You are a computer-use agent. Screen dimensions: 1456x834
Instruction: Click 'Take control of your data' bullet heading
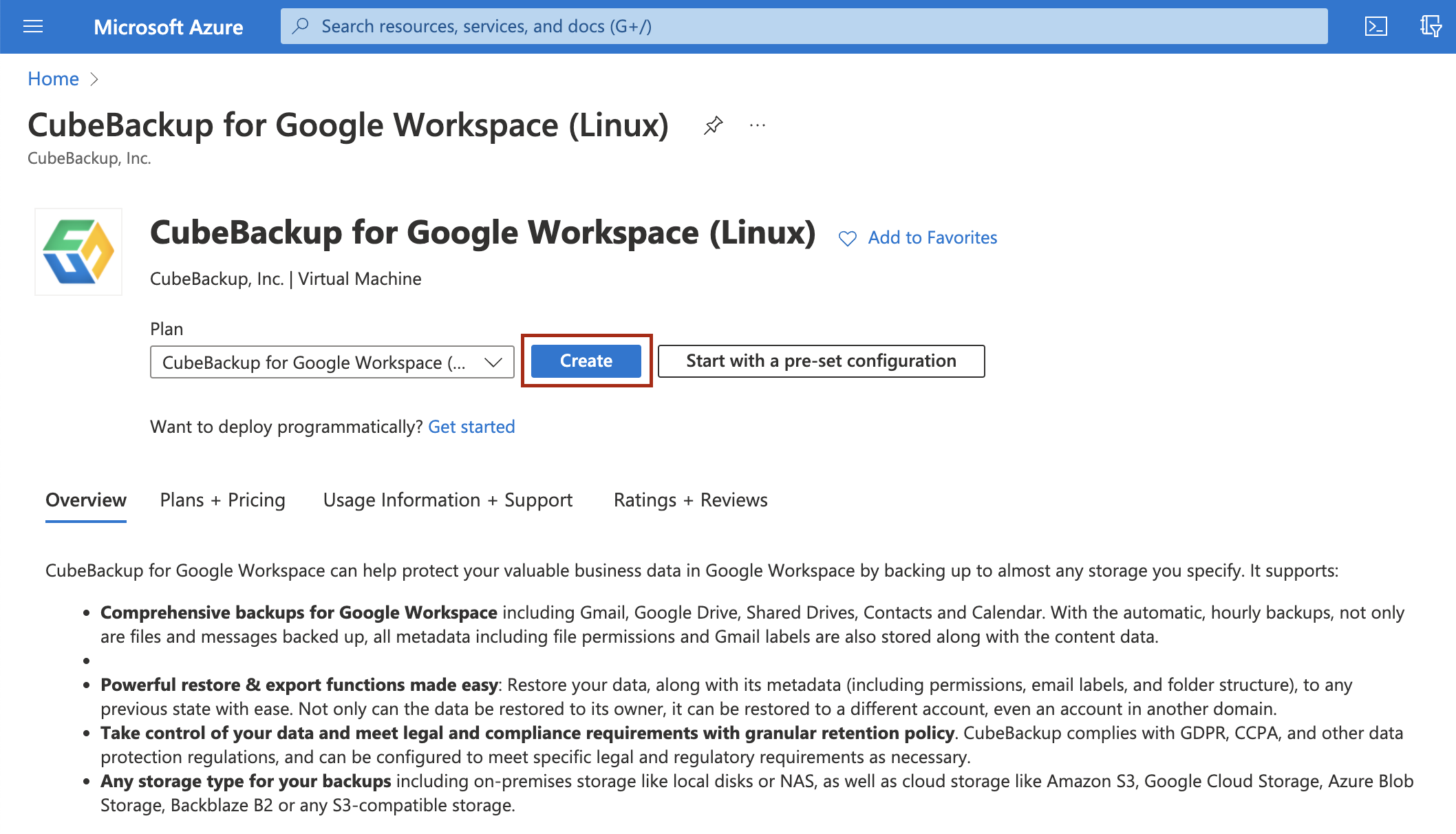pos(527,733)
